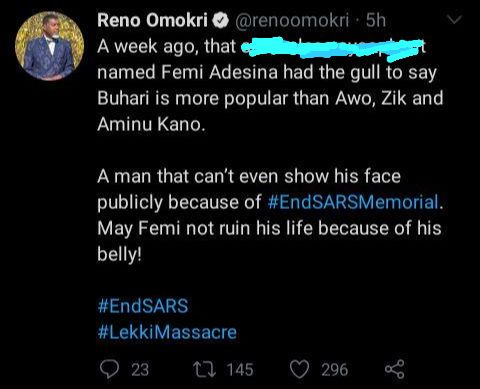Viewport: 480px width, 389px height.
Task: Expand the tweet options chevron
Action: click(x=454, y=20)
